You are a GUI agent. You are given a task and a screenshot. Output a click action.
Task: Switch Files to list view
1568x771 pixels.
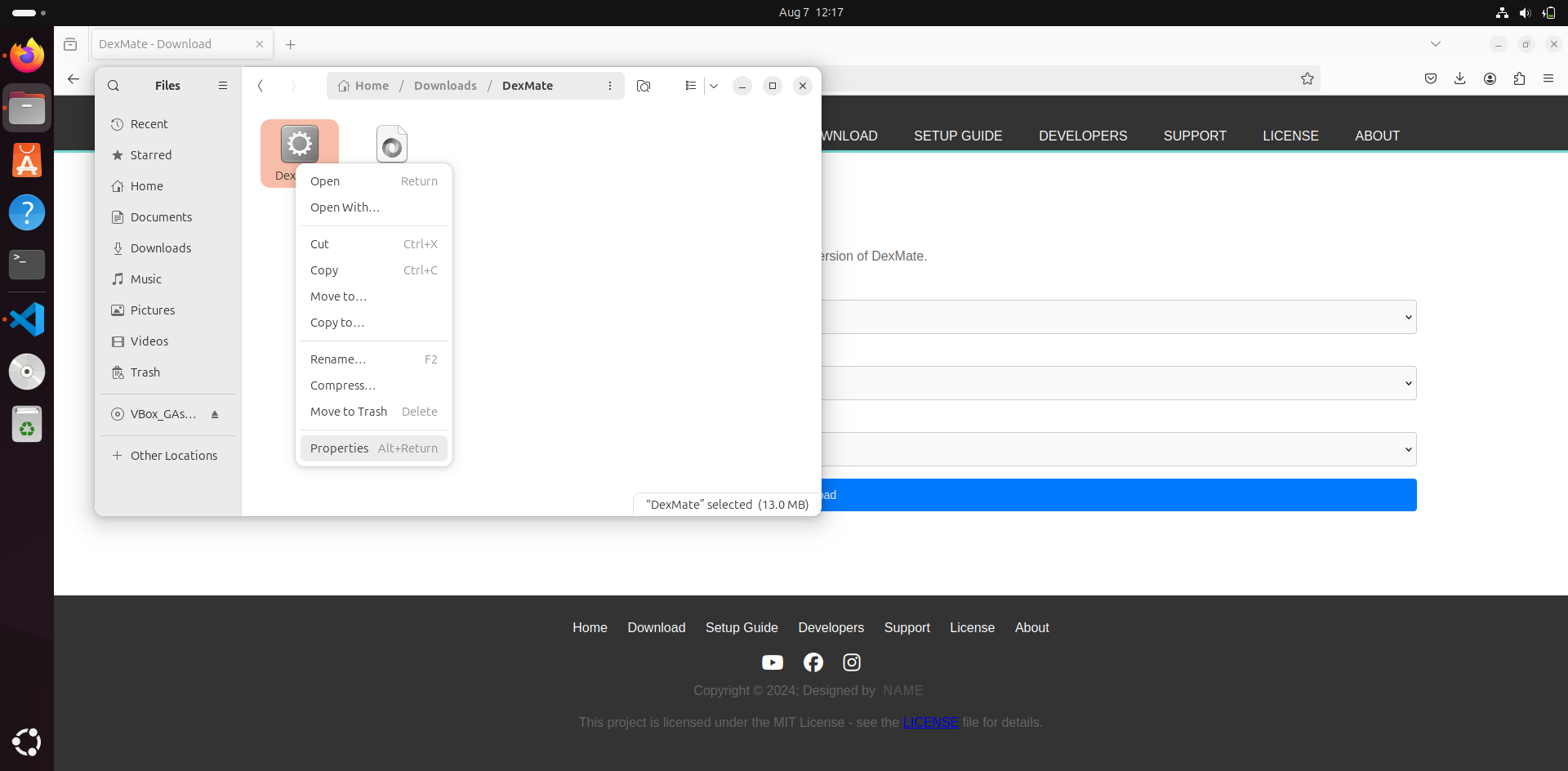click(x=691, y=86)
